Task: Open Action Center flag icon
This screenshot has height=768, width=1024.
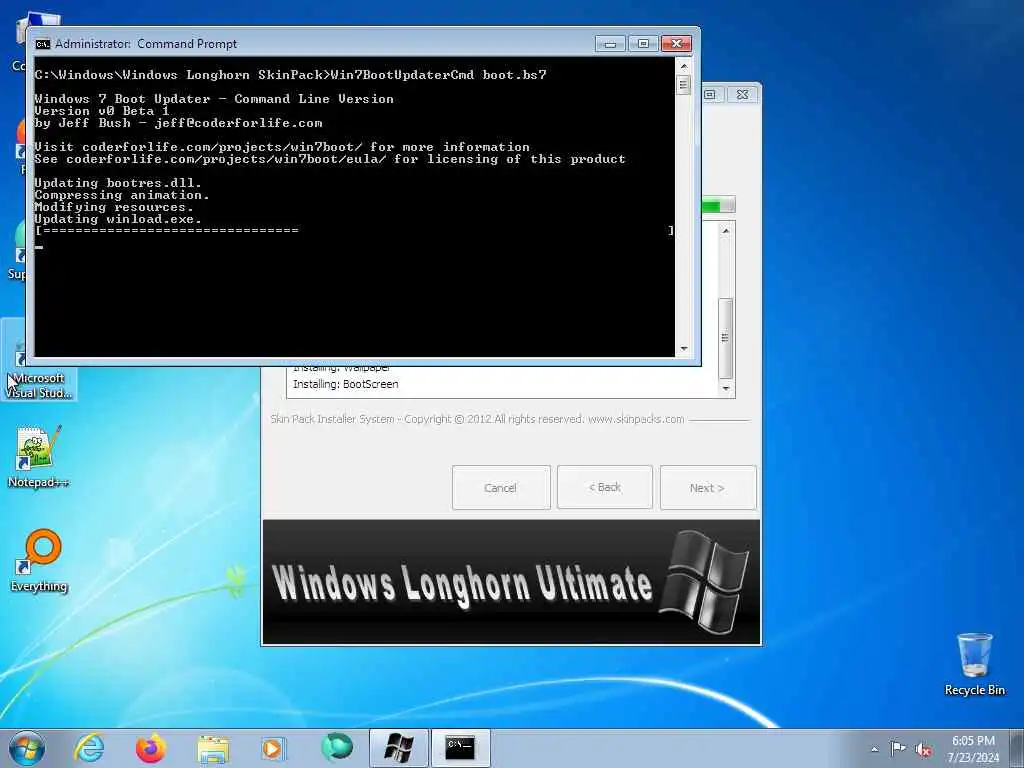Action: (898, 748)
